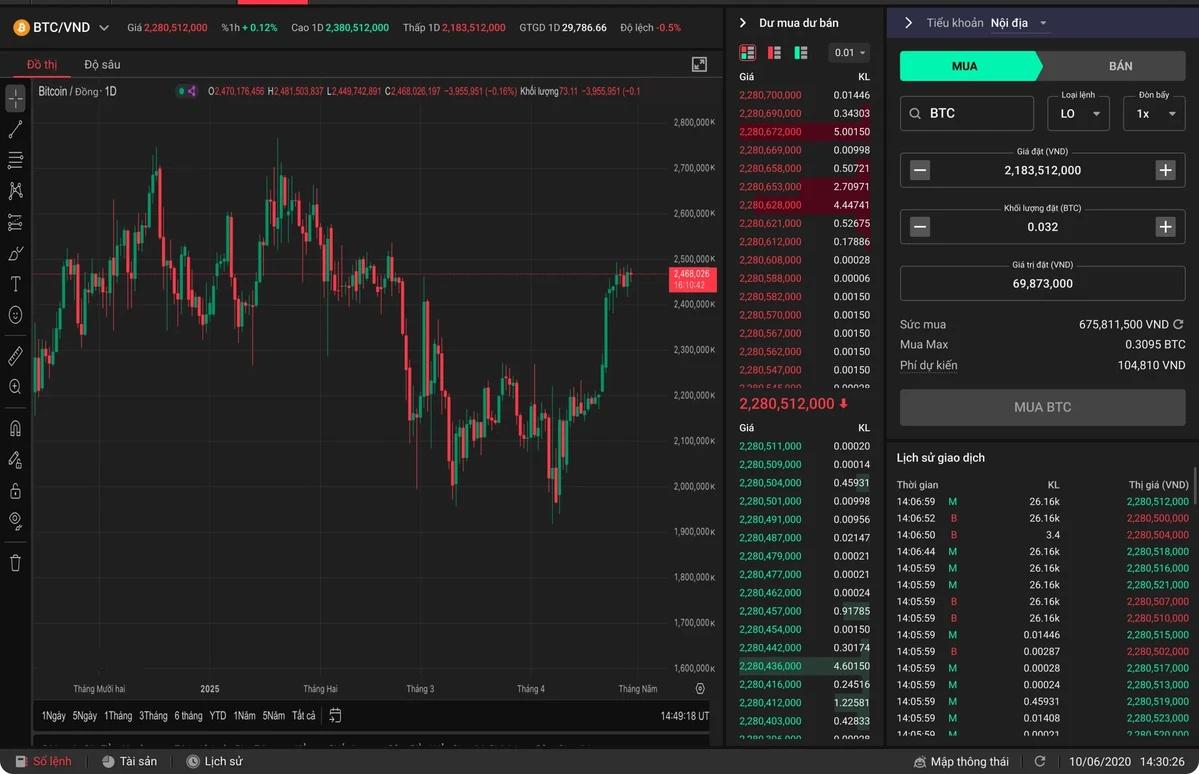This screenshot has width=1199, height=774.
Task: Open Sổ lệnh in the bottom bar
Action: pyautogui.click(x=44, y=761)
